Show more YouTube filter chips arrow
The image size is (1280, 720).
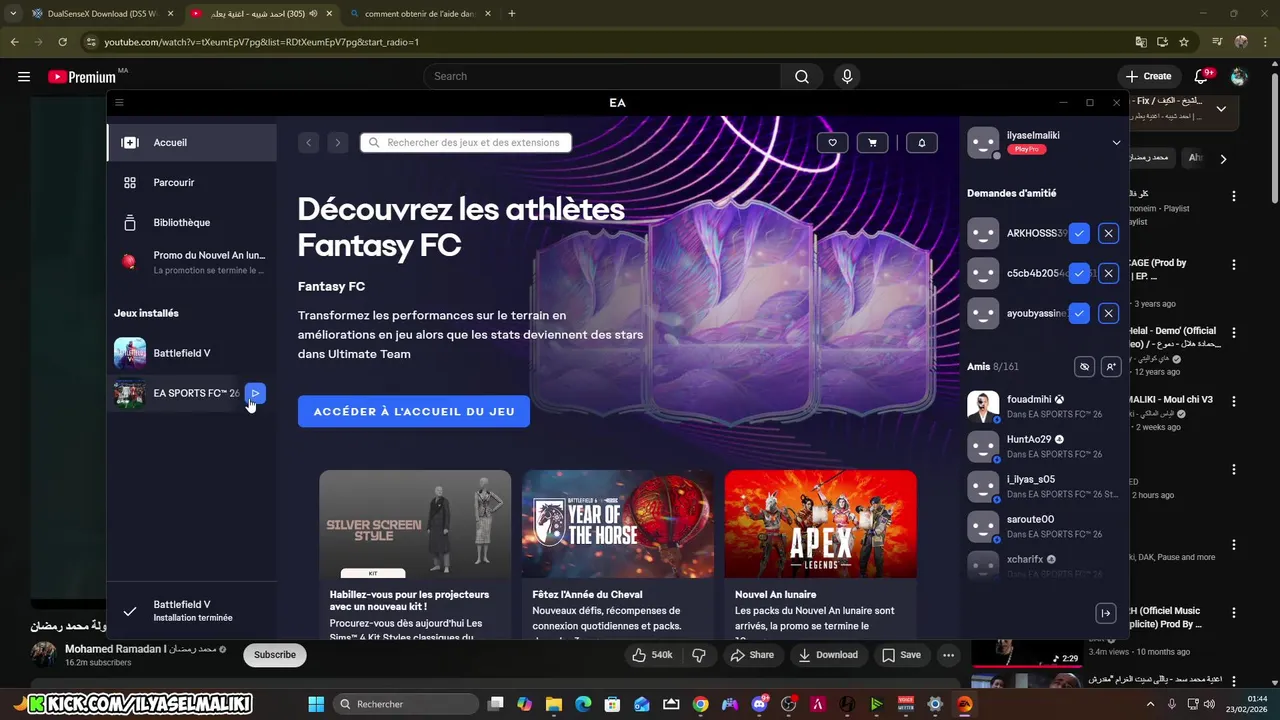coord(1223,158)
